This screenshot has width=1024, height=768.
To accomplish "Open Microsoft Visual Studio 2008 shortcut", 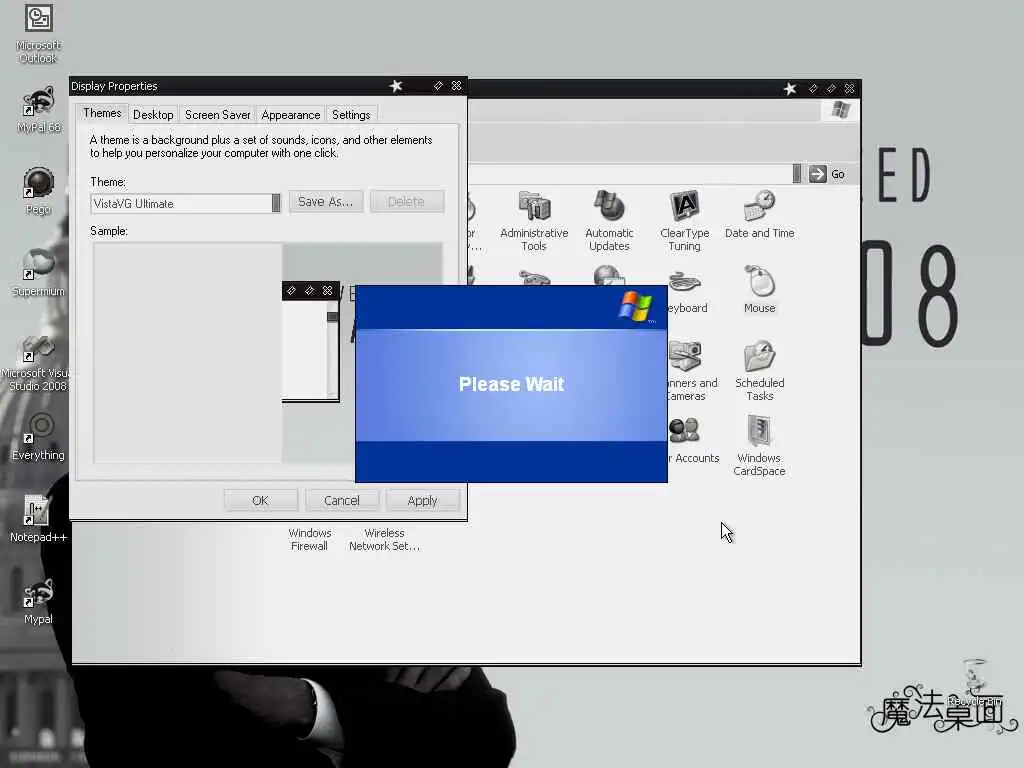I will pyautogui.click(x=36, y=362).
